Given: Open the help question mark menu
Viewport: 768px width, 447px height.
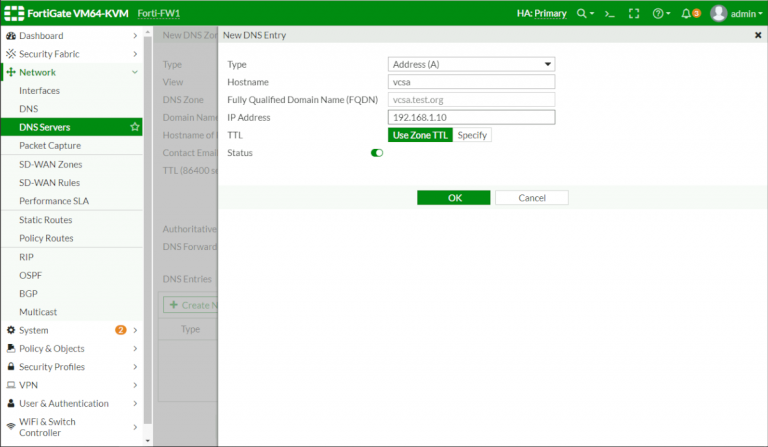Looking at the screenshot, I should coord(660,14).
